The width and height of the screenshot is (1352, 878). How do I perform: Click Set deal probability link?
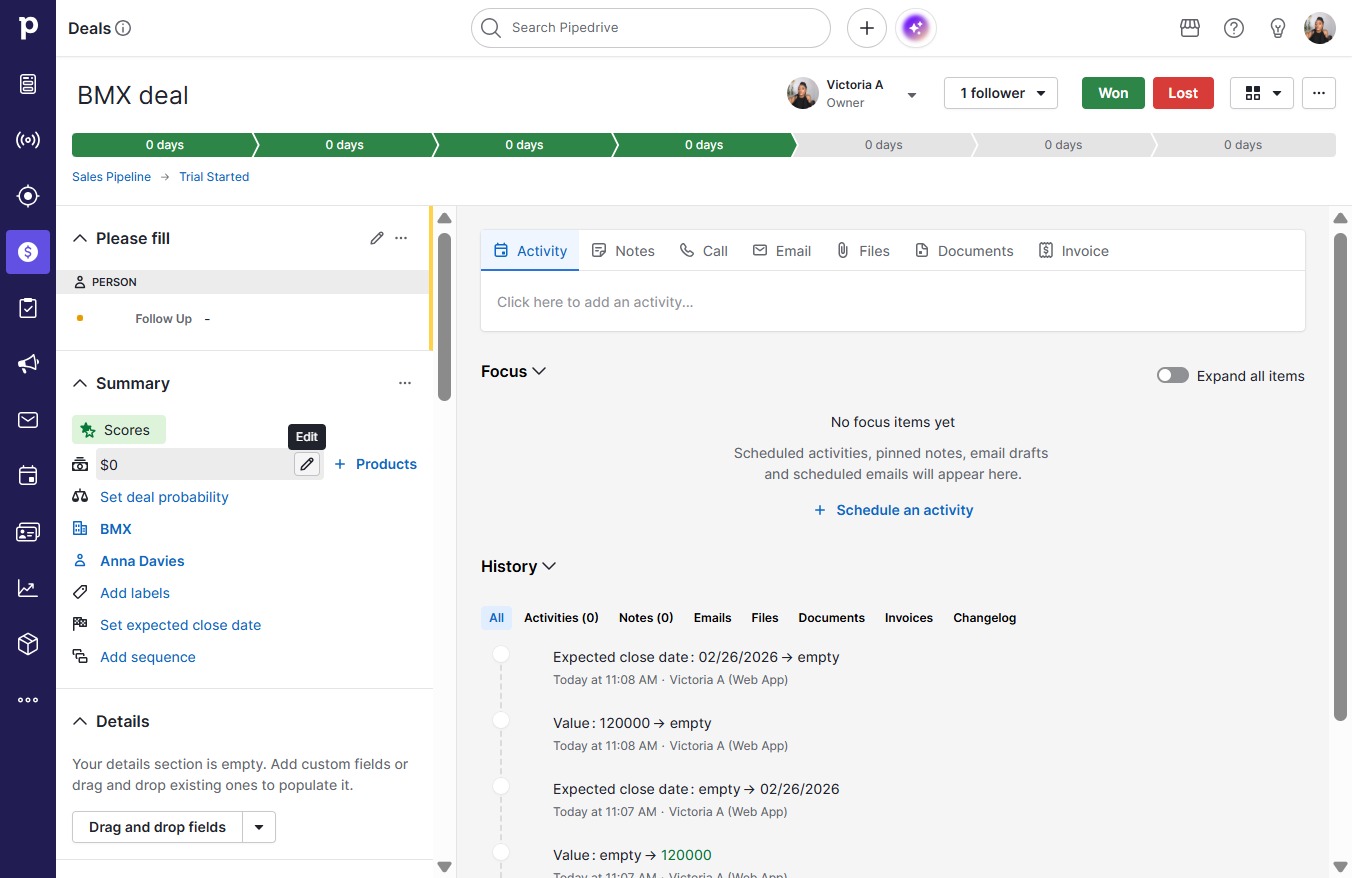pos(164,497)
